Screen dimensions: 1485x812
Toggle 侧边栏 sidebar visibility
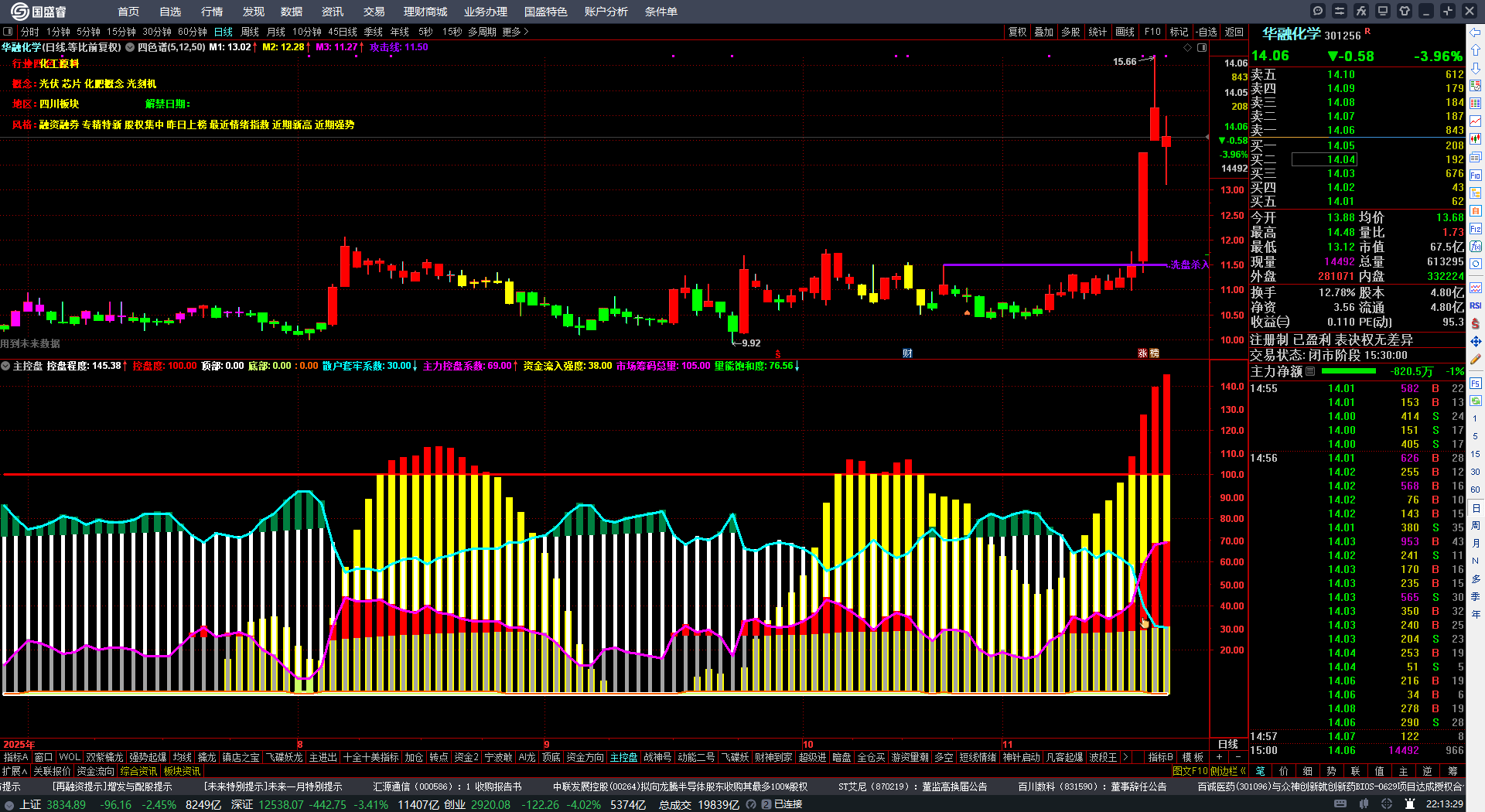(1228, 771)
